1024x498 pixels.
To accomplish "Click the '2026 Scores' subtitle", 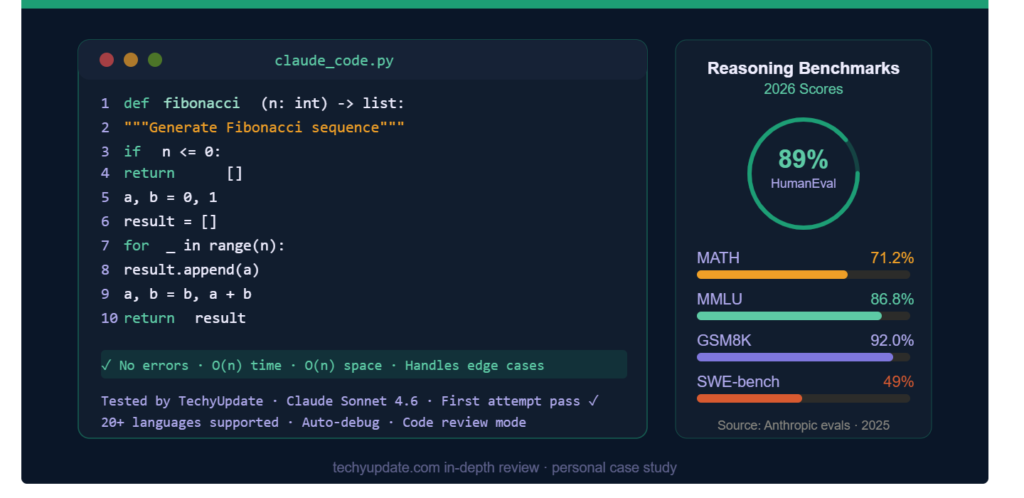I will coord(803,89).
